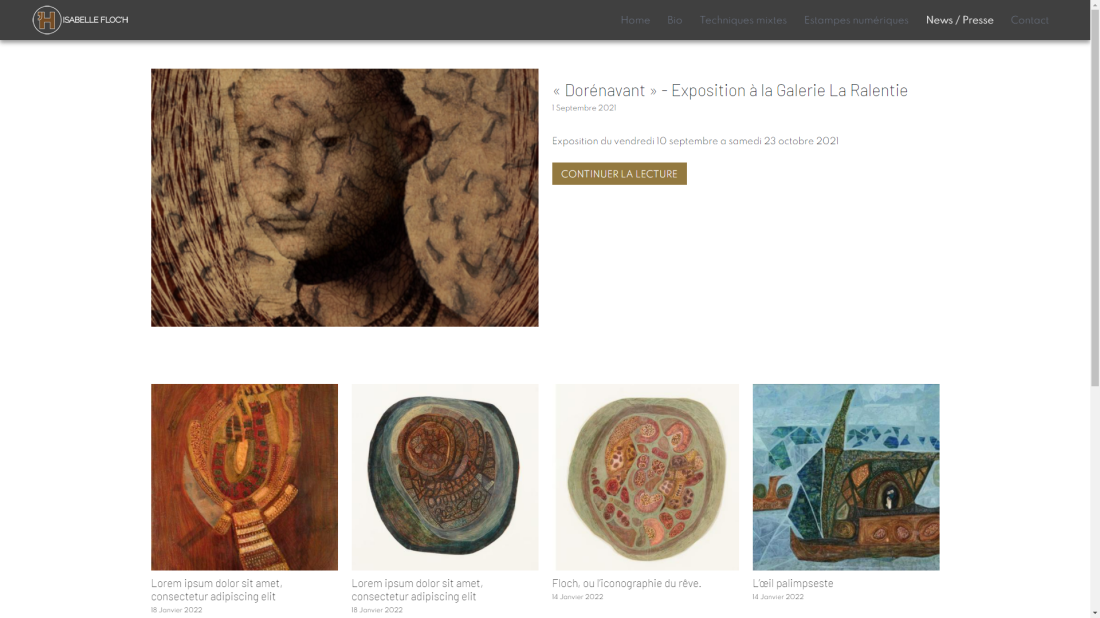
Task: Go to the Bio page
Action: click(x=674, y=20)
